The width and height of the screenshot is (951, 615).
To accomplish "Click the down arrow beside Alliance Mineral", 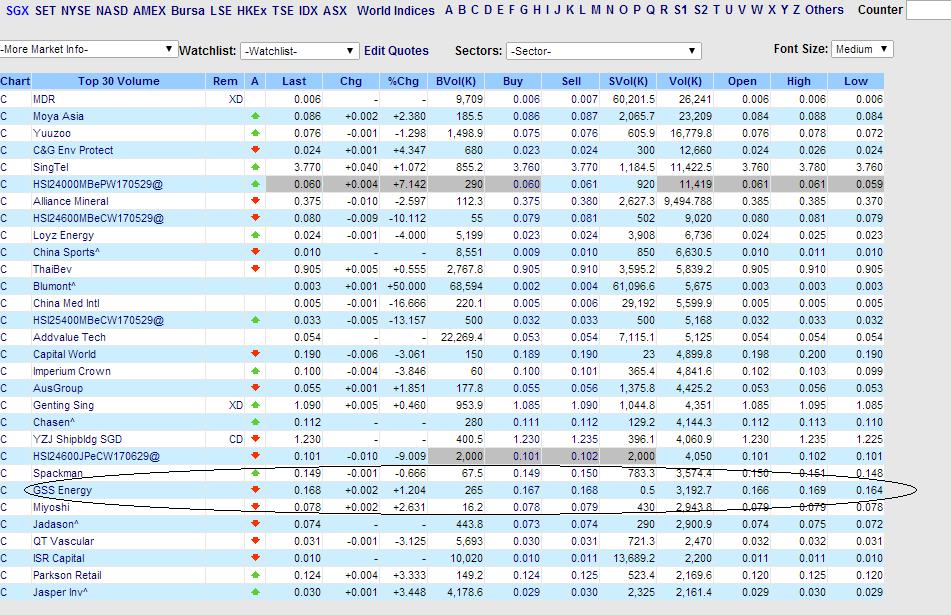I will click(x=255, y=200).
